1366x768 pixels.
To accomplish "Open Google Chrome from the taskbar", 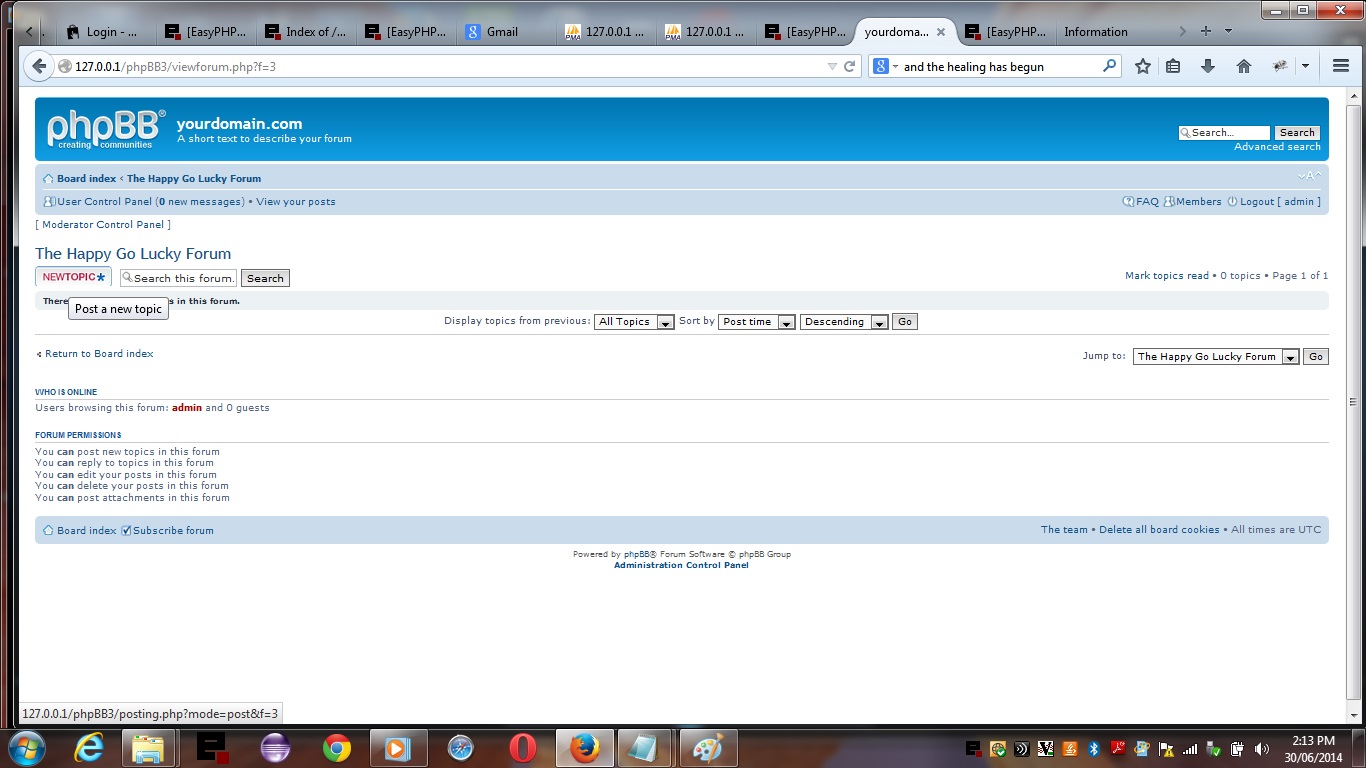I will (x=337, y=747).
